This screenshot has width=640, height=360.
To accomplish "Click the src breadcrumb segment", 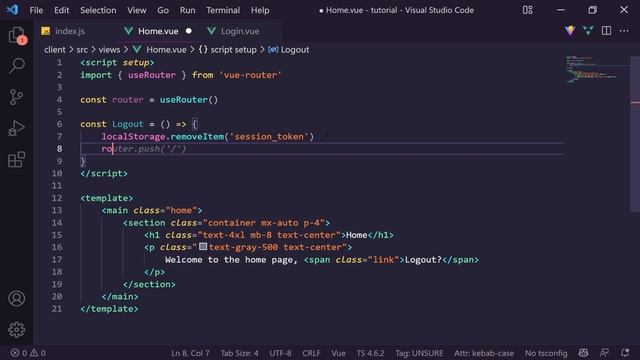I will click(82, 50).
